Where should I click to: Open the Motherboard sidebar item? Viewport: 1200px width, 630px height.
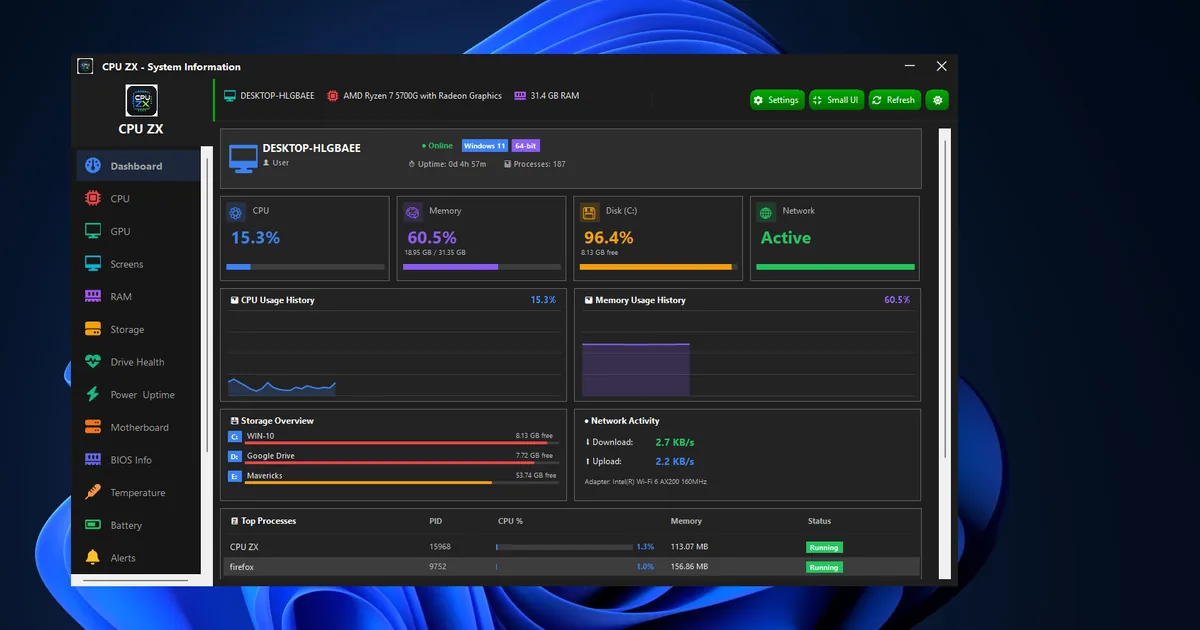pos(139,427)
